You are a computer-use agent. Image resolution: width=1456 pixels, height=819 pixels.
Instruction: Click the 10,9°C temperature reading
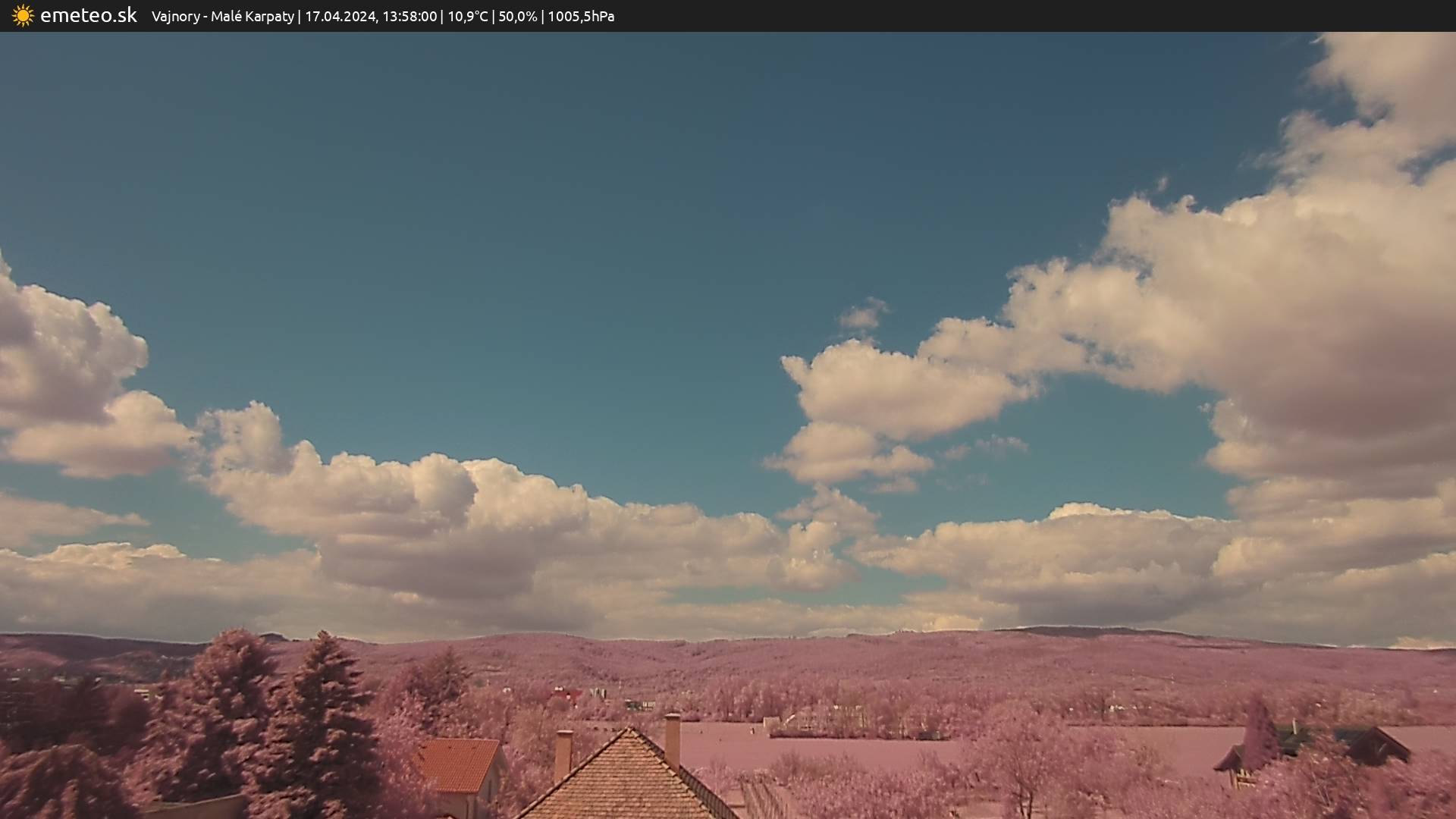[467, 17]
